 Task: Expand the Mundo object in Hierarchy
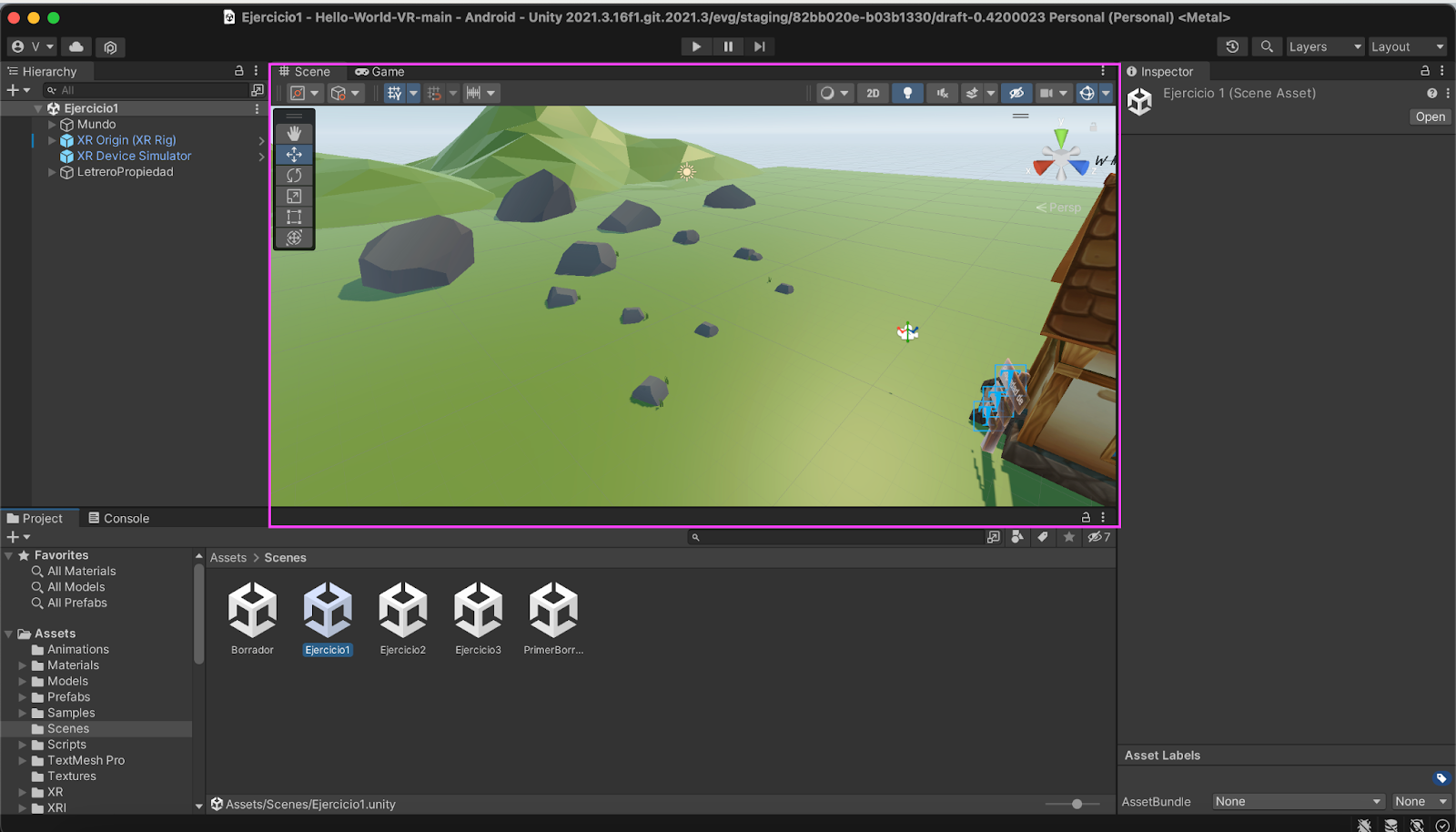52,125
